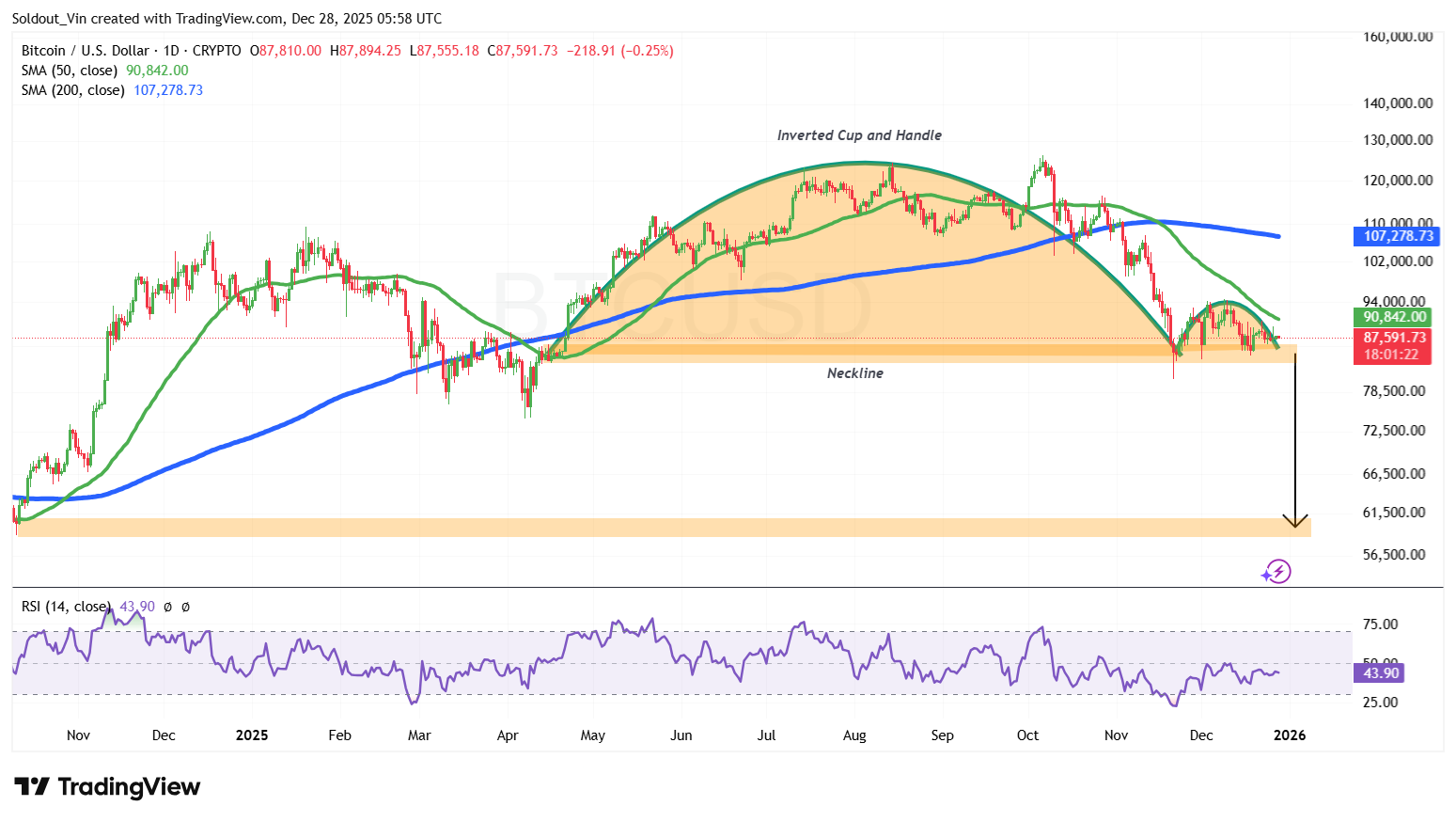Click the green 90,842.00 SMA price label

1395,317
